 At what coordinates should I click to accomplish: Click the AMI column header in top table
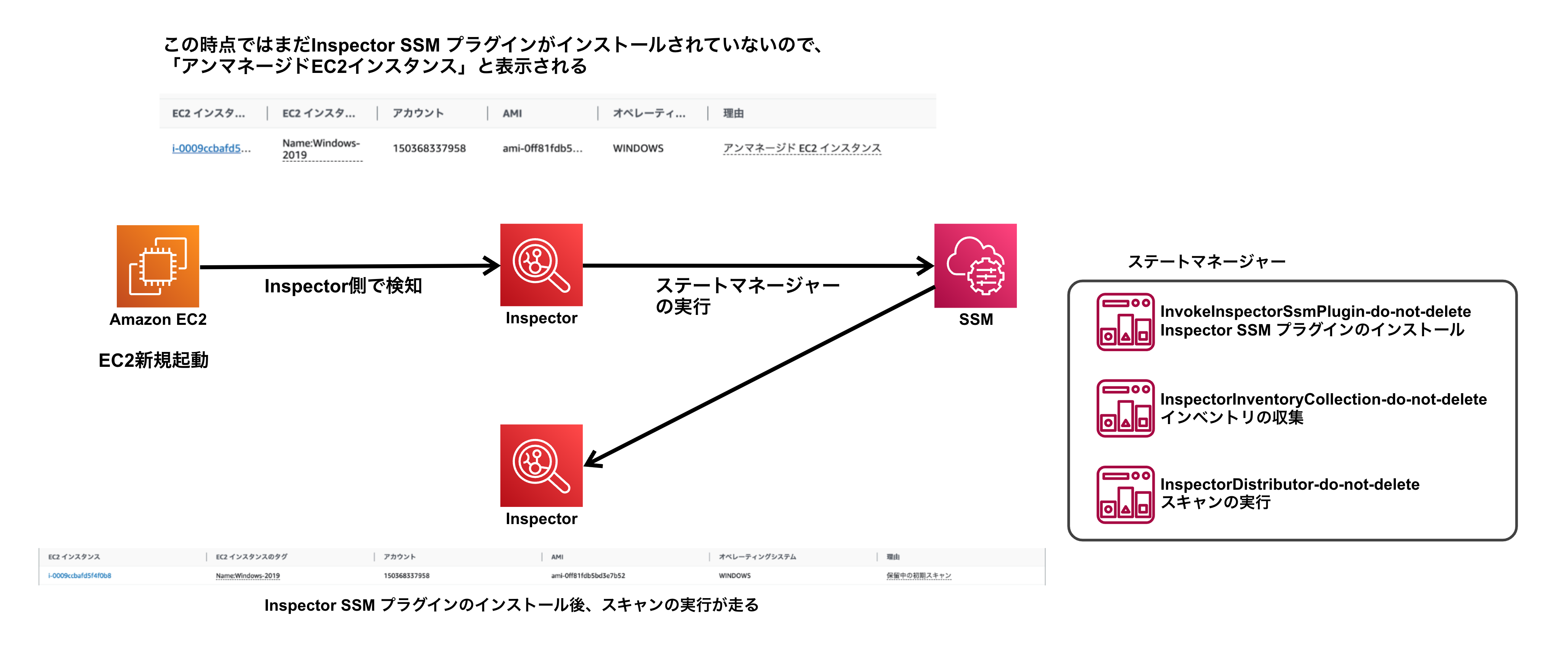[512, 113]
